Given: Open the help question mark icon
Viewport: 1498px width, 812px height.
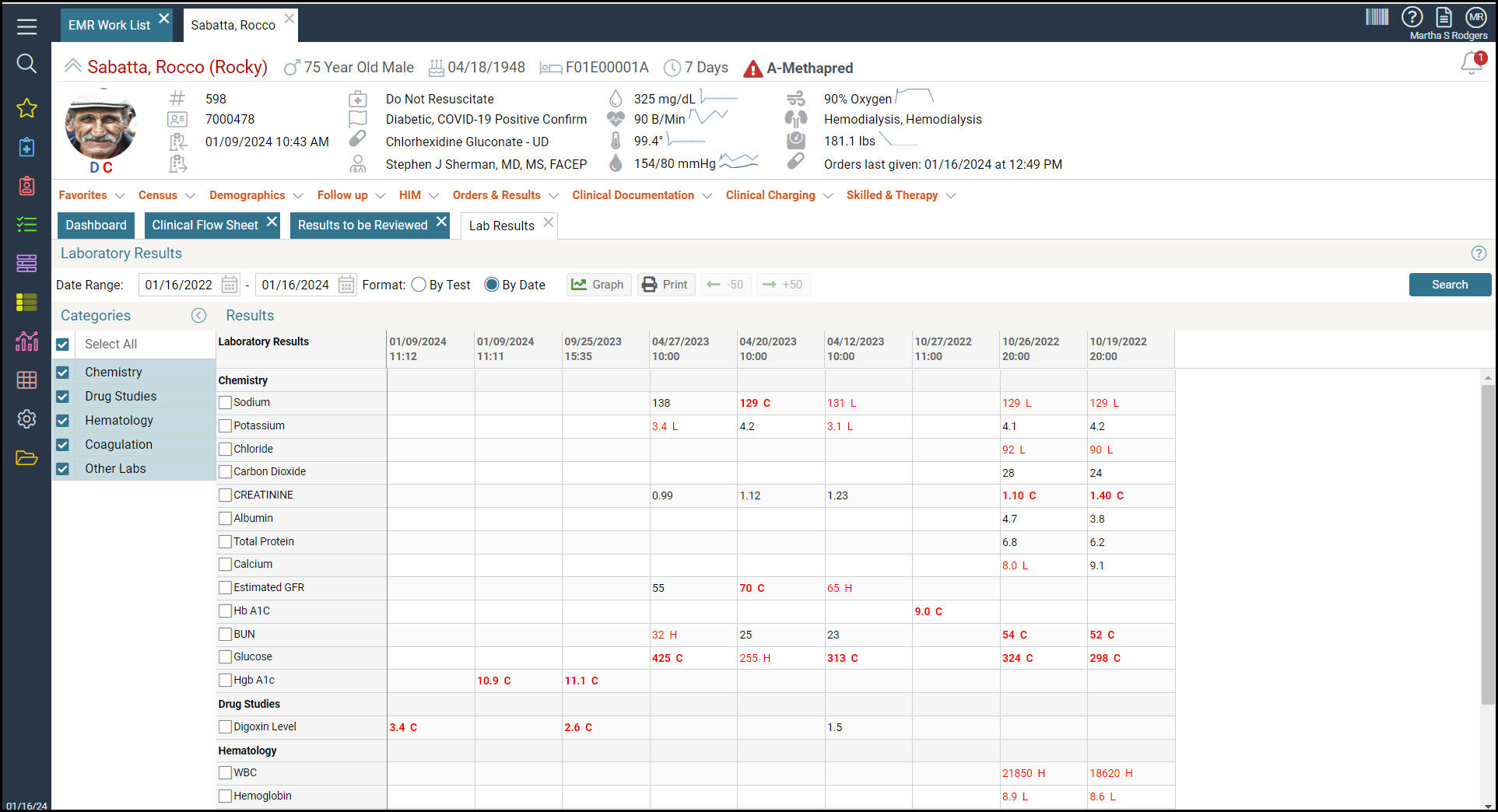Looking at the screenshot, I should click(x=1412, y=17).
